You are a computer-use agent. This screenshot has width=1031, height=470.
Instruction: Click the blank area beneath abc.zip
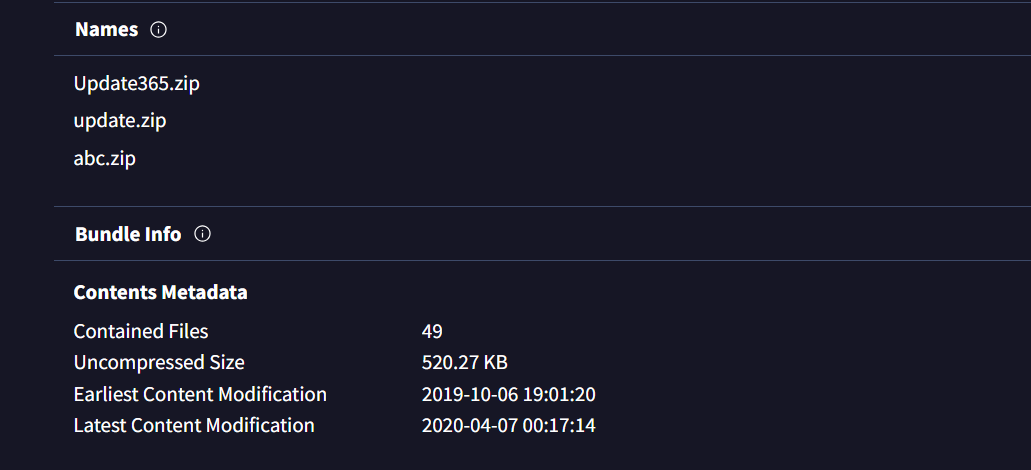pyautogui.click(x=542, y=189)
